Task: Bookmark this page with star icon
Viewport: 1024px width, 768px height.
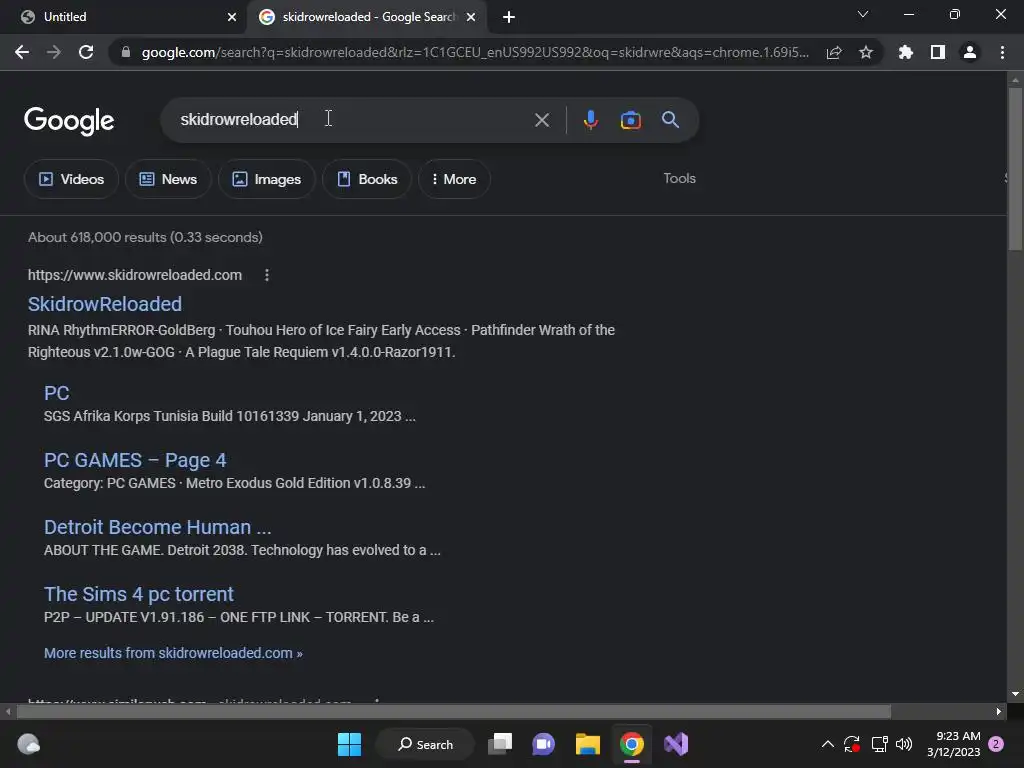Action: 866,52
